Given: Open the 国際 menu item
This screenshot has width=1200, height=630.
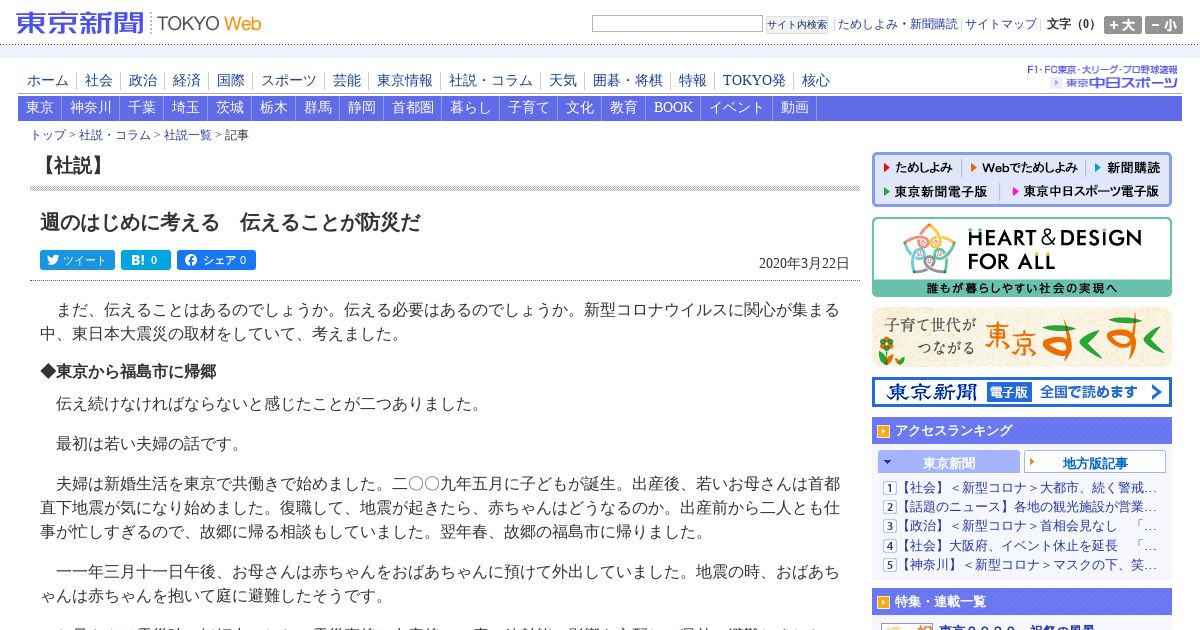Looking at the screenshot, I should (231, 81).
